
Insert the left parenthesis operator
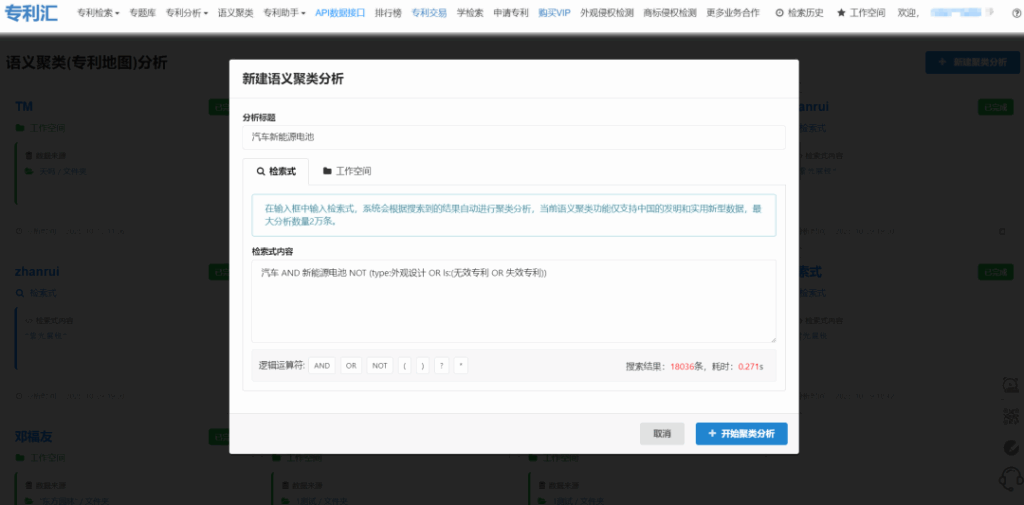click(x=405, y=366)
